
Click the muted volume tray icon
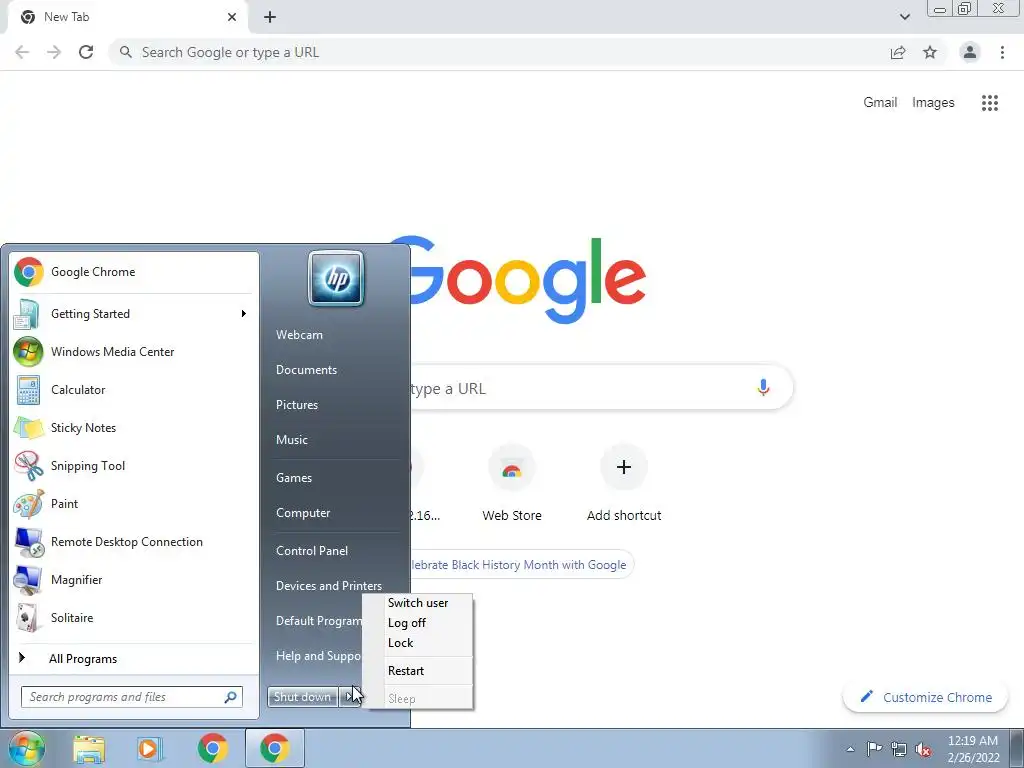pyautogui.click(x=923, y=749)
